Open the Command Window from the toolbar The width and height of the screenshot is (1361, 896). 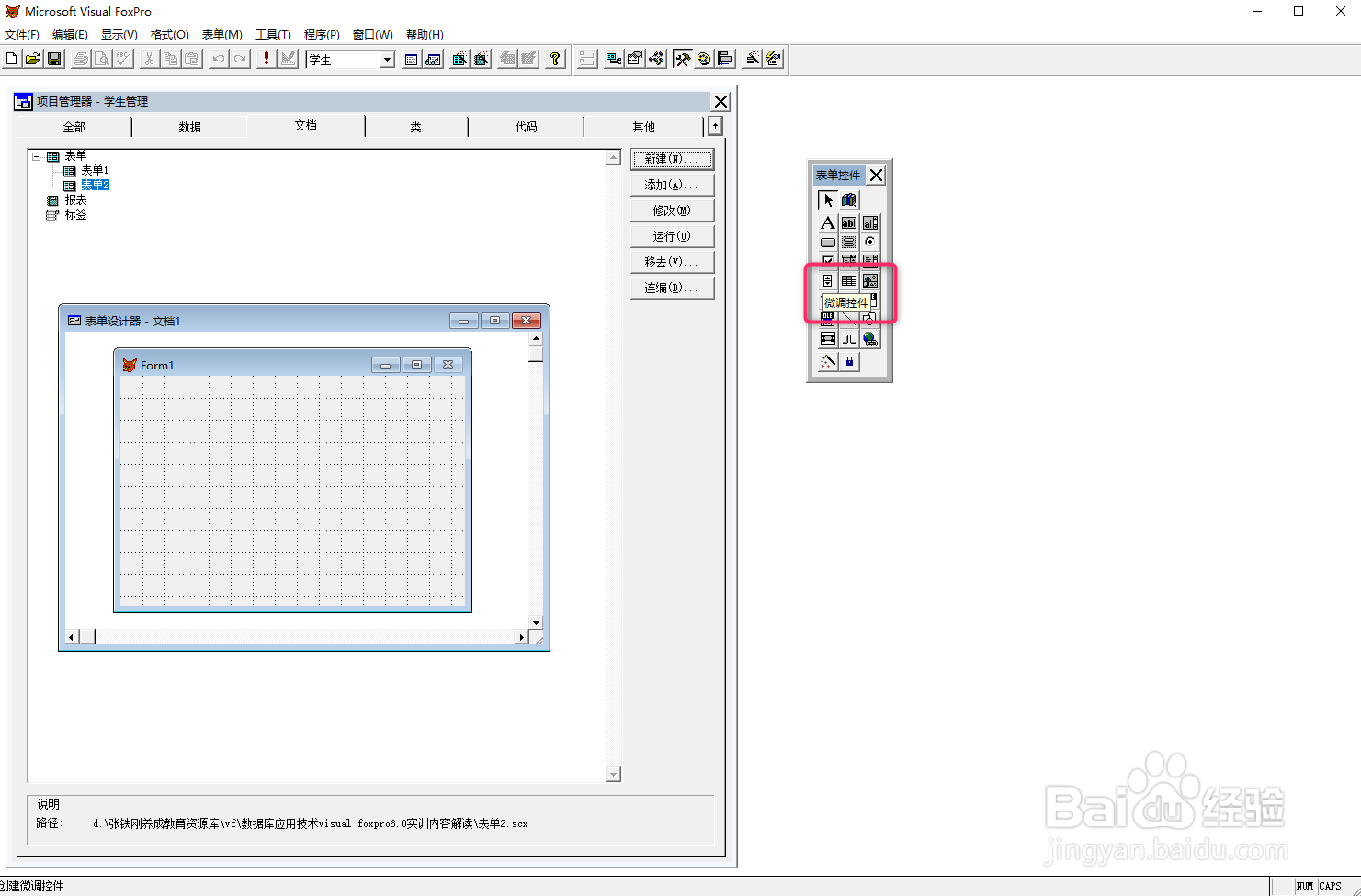412,59
